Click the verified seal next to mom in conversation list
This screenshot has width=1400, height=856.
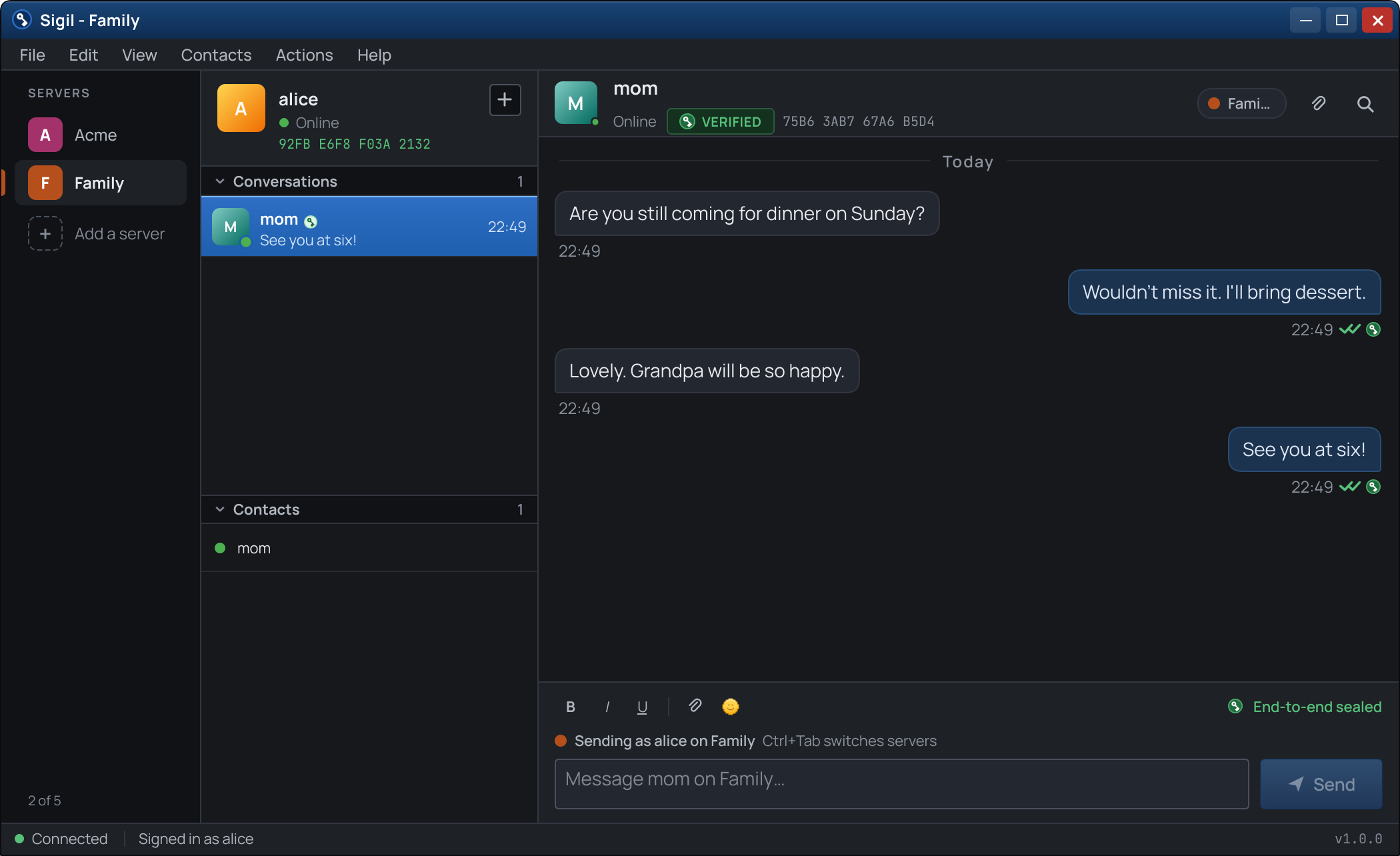(311, 221)
